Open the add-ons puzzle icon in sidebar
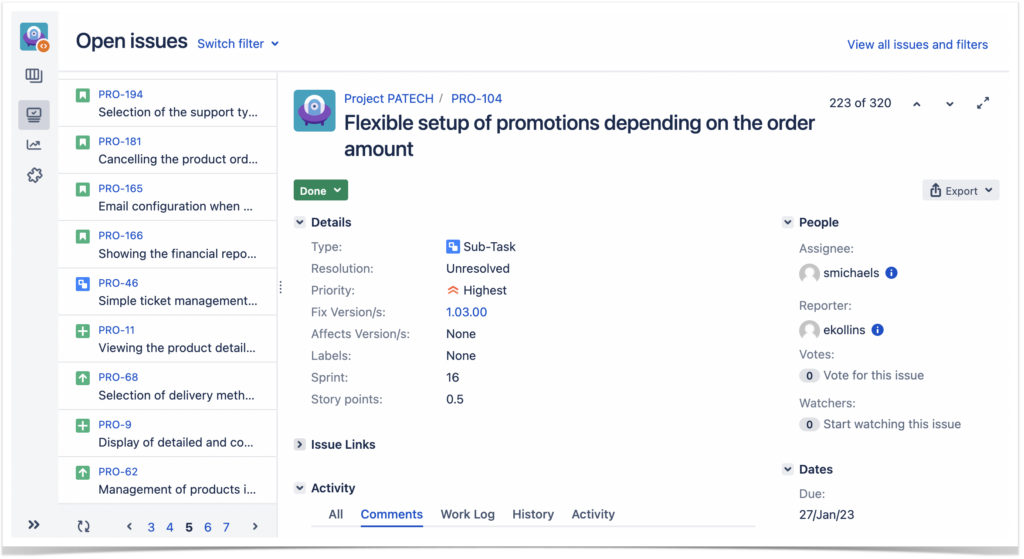The height and width of the screenshot is (559, 1024). click(x=34, y=175)
